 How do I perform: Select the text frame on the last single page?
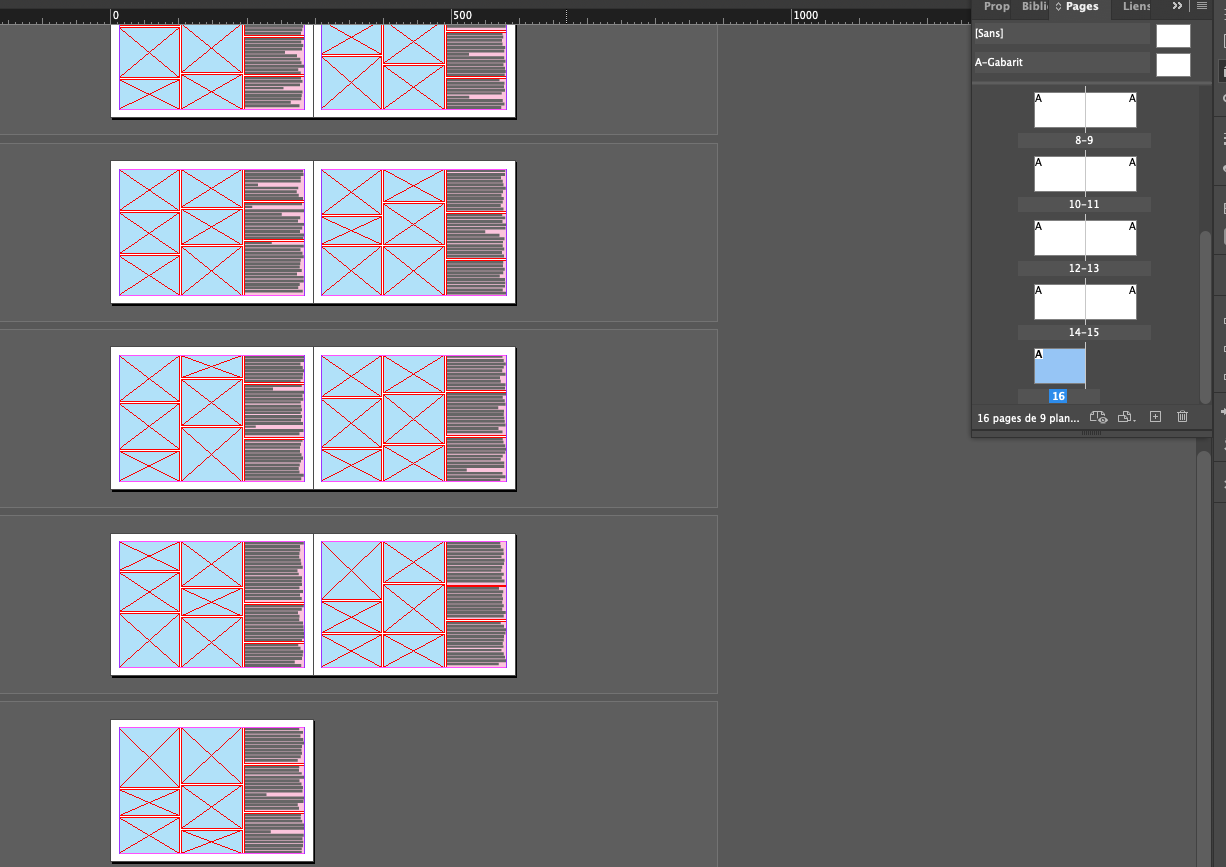pos(274,790)
